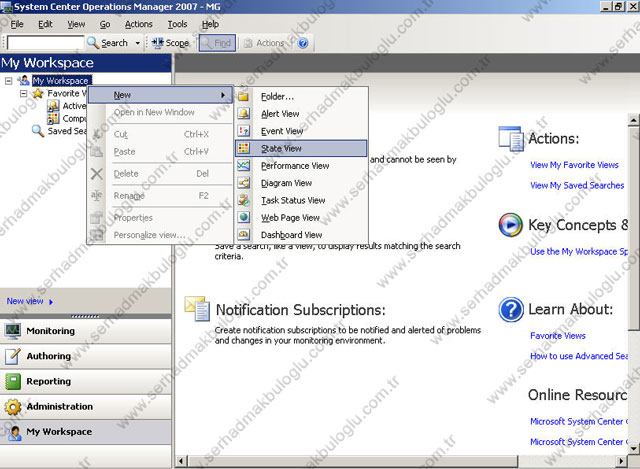The width and height of the screenshot is (640, 469).
Task: Click the My Workspace user icon in navigation
Action: (15, 432)
